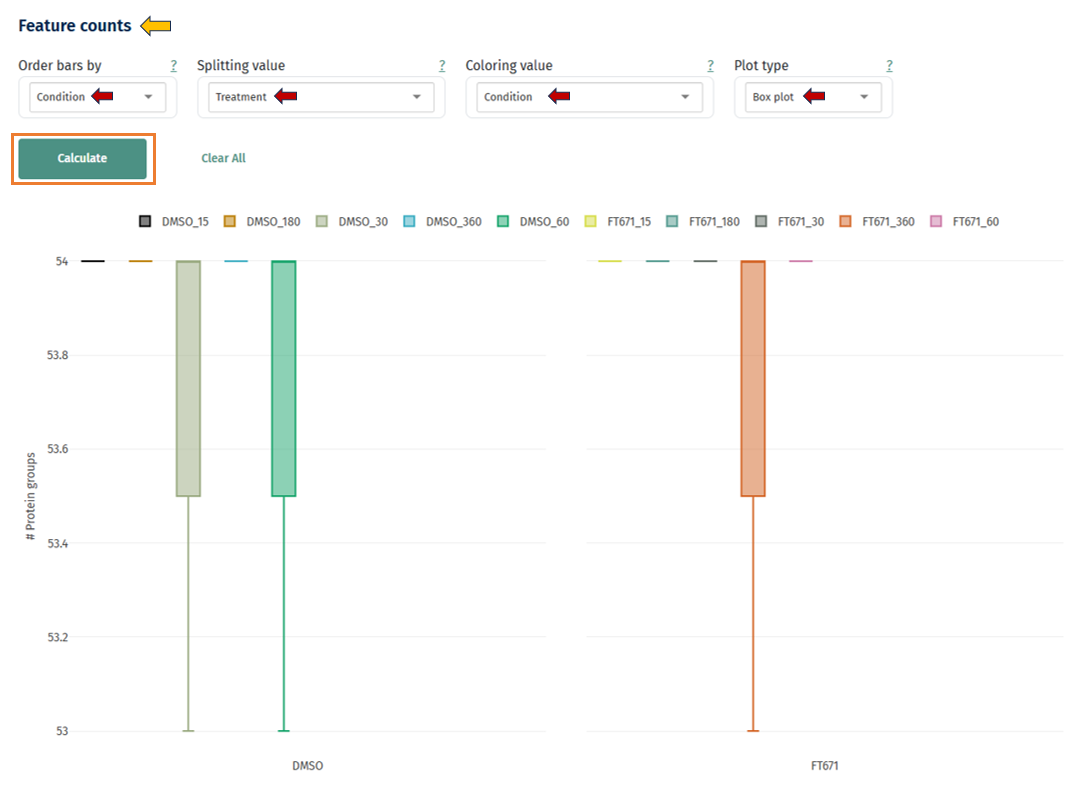Open help for Splitting value

(441, 65)
